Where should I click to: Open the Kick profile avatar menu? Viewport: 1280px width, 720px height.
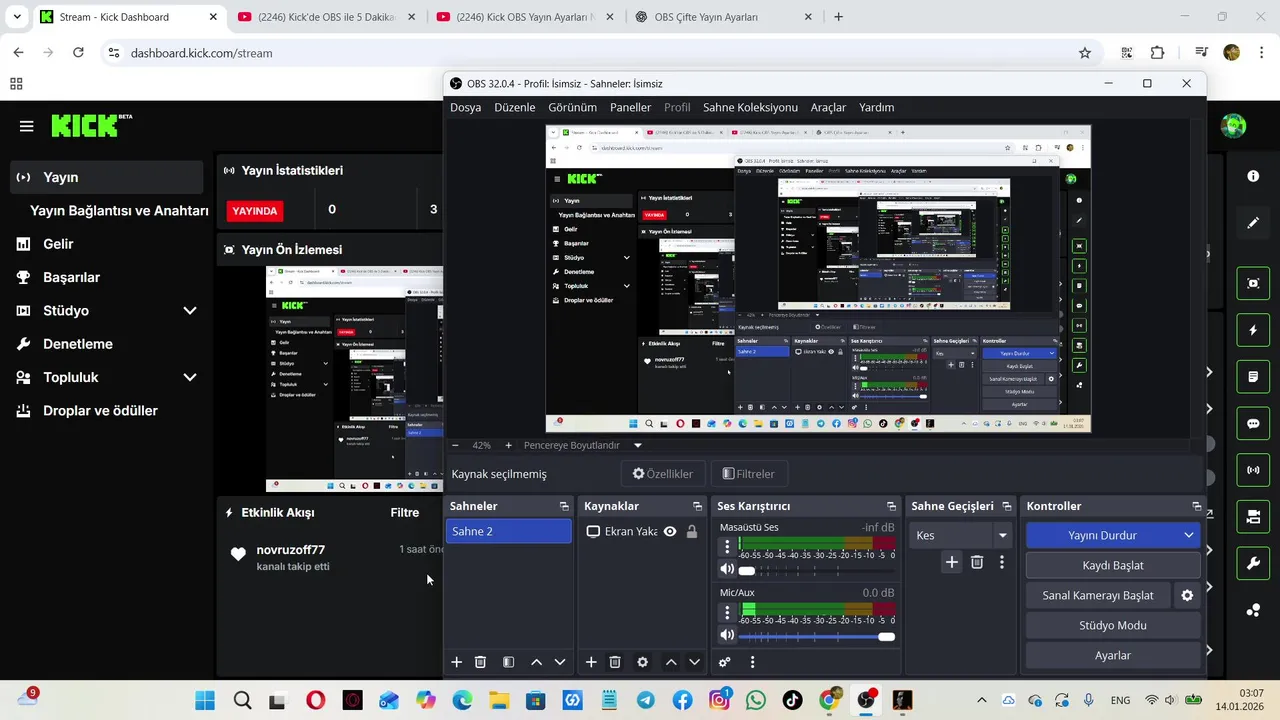(x=1234, y=126)
